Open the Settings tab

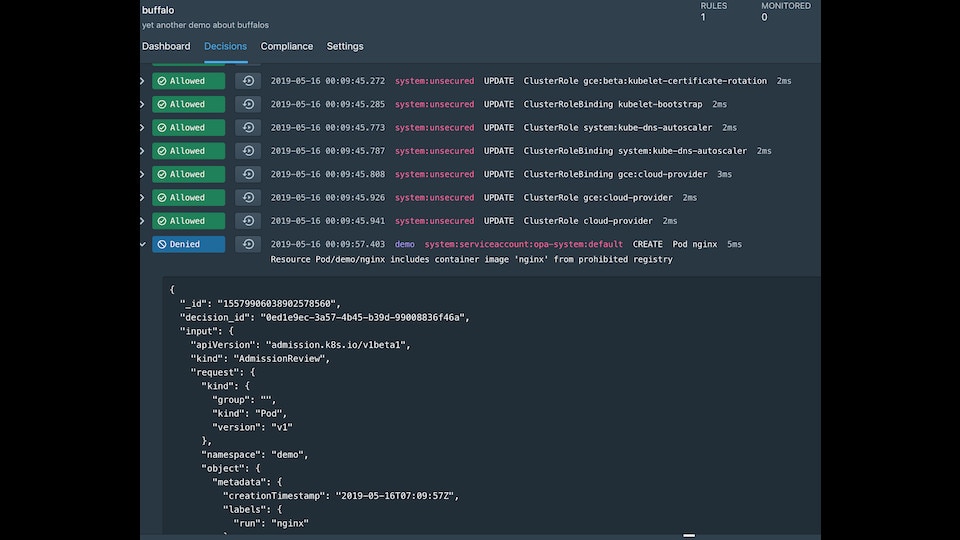pyautogui.click(x=345, y=47)
